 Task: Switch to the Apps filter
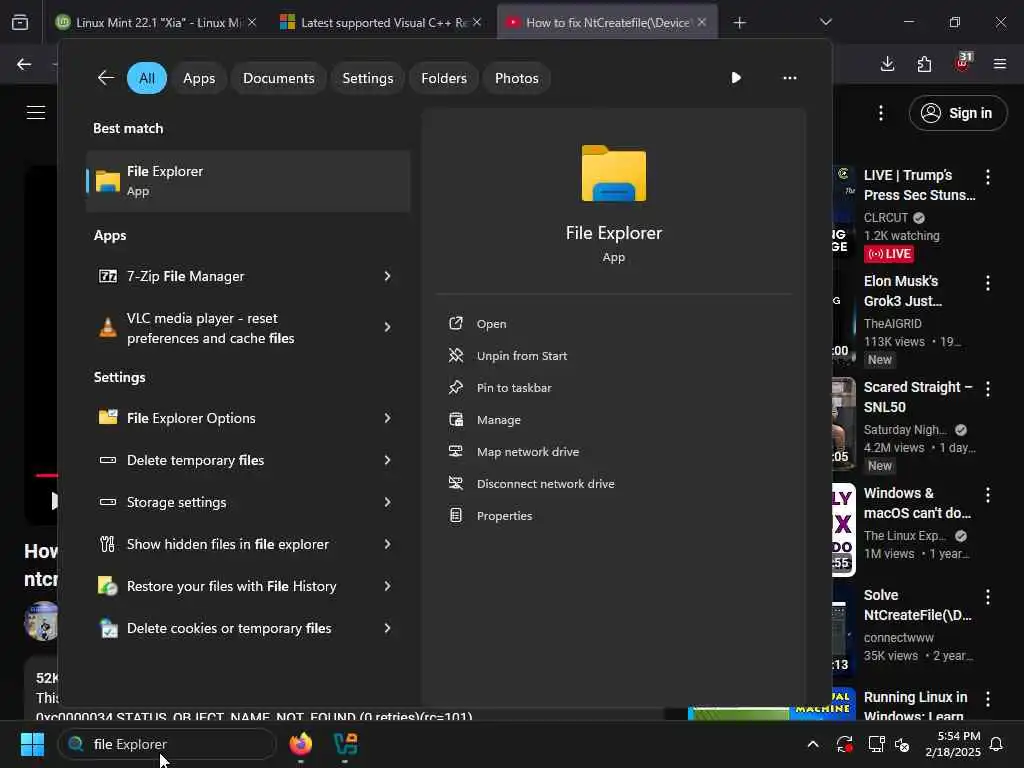coord(199,78)
